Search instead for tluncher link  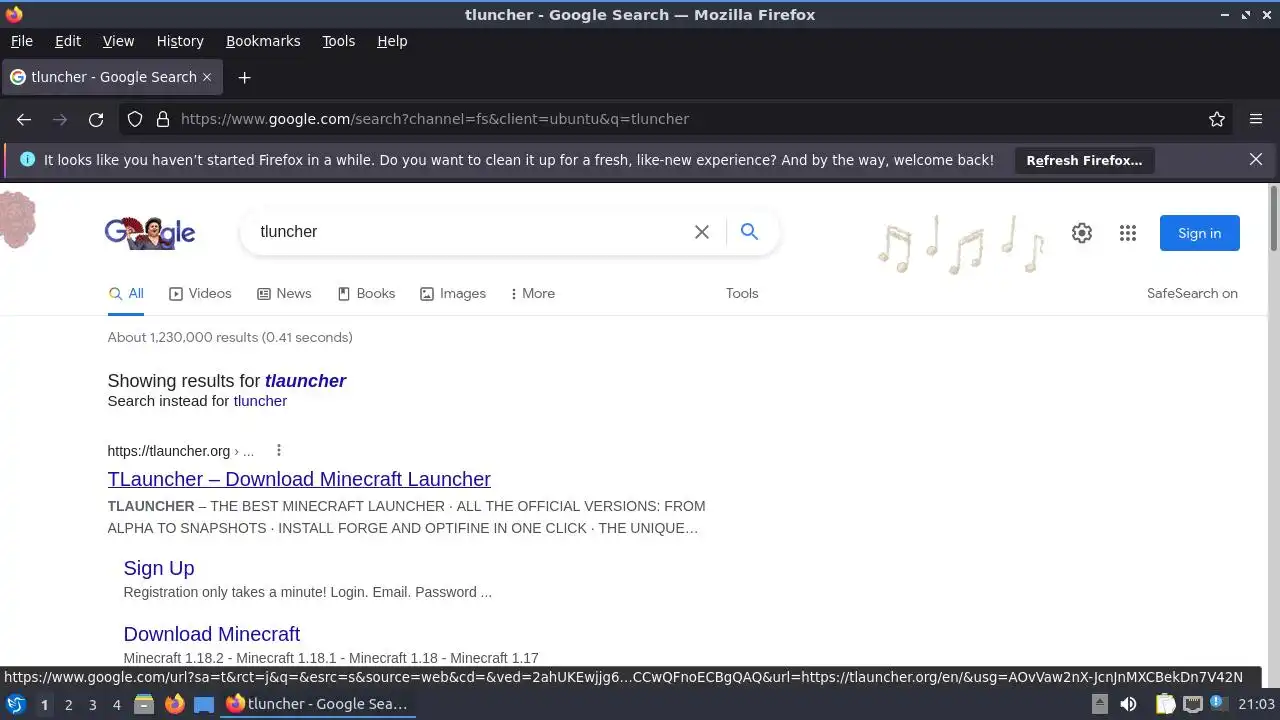tap(260, 401)
